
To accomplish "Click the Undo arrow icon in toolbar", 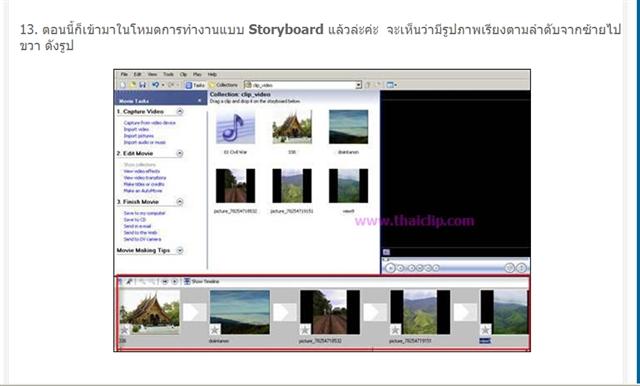I will coord(156,85).
